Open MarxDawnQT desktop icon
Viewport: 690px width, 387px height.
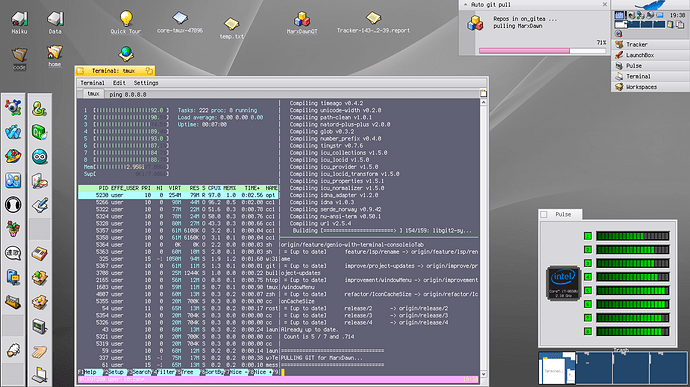click(x=302, y=21)
